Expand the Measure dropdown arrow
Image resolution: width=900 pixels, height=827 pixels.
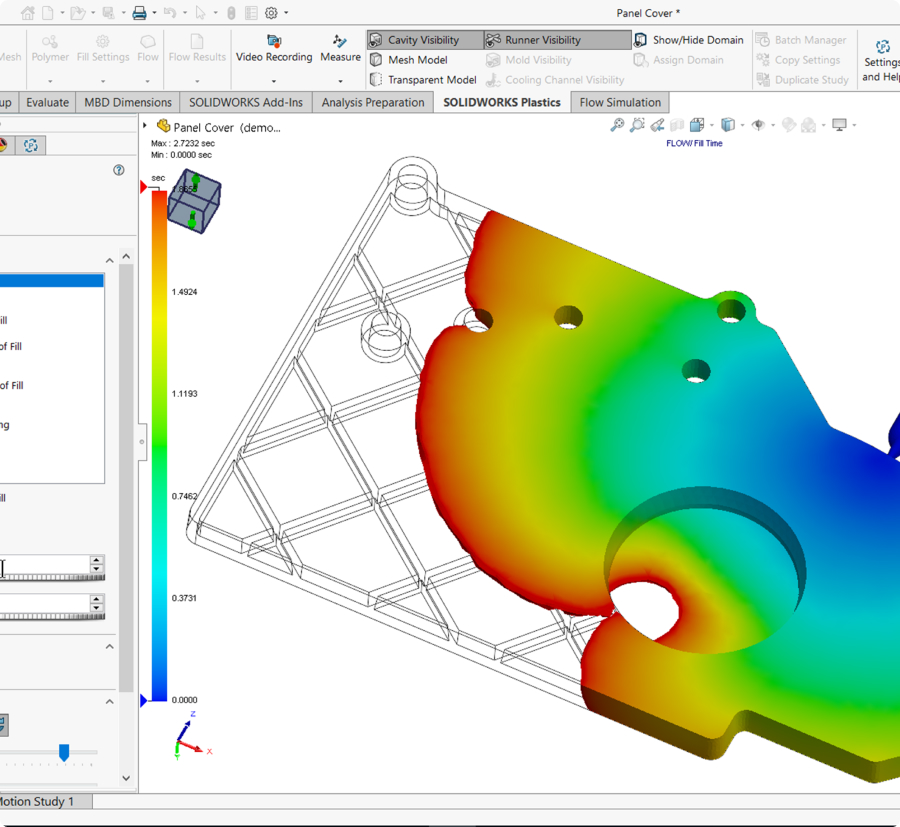point(340,81)
